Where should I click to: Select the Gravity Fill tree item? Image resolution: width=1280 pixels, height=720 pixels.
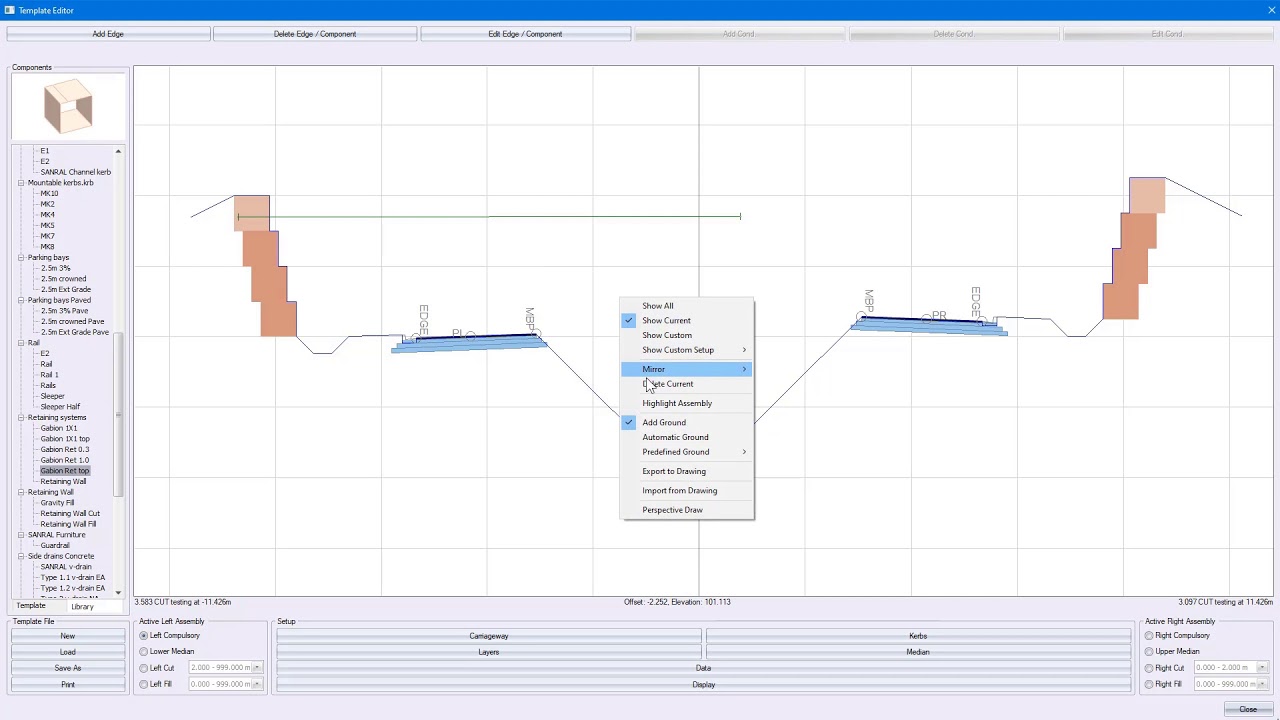pyautogui.click(x=58, y=503)
